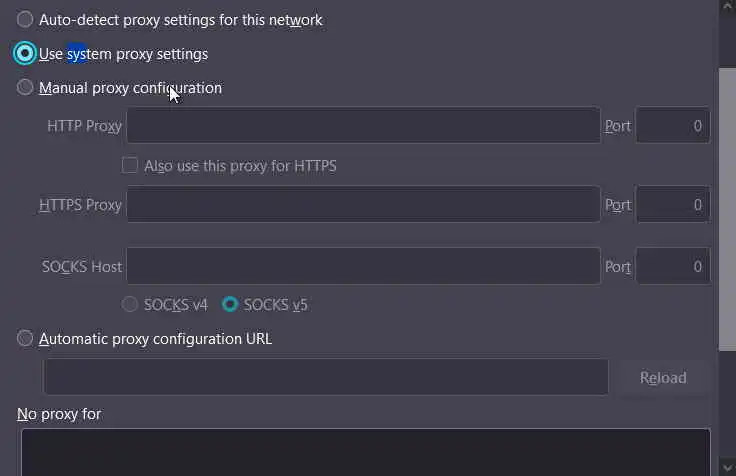Select Auto-detect proxy settings for this network
Viewport: 736px width, 476px height.
25,19
